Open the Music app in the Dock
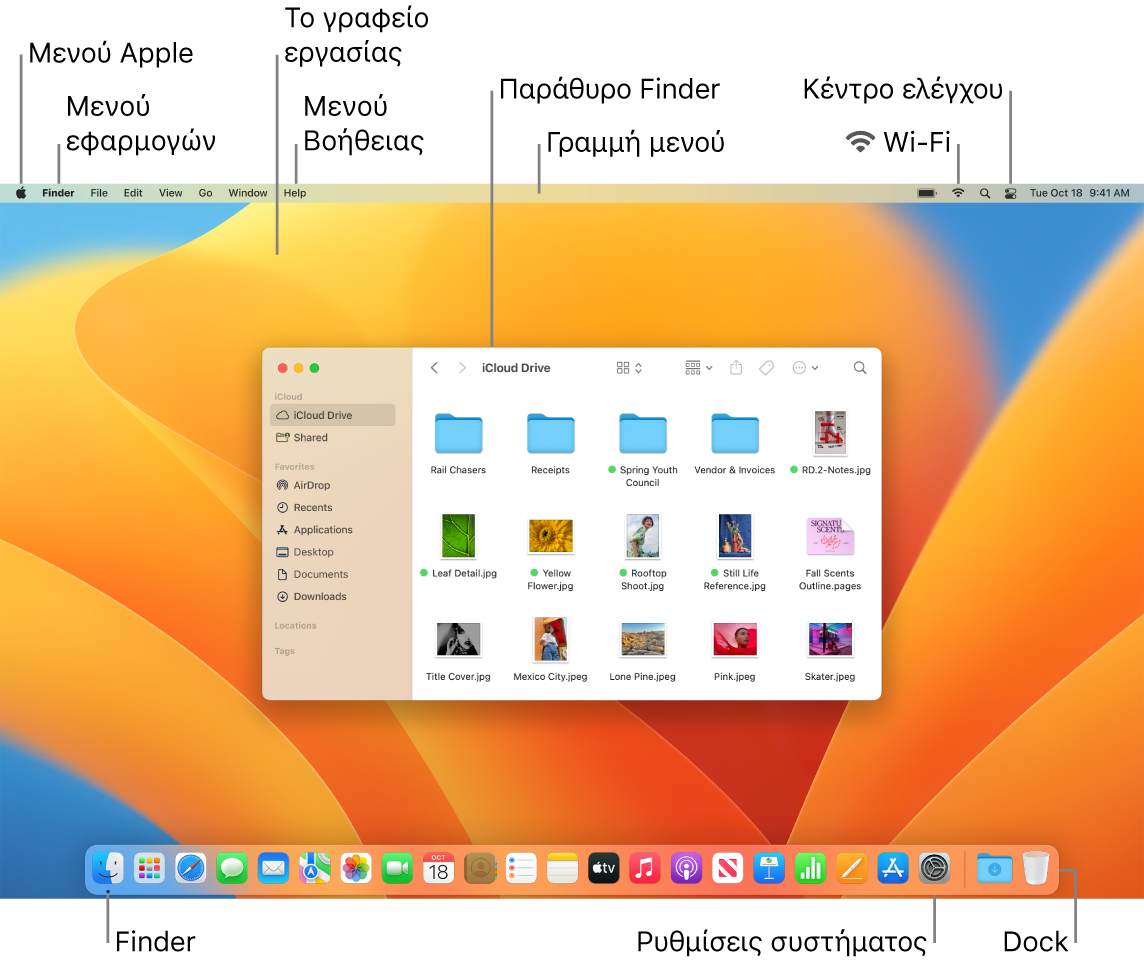 click(645, 868)
